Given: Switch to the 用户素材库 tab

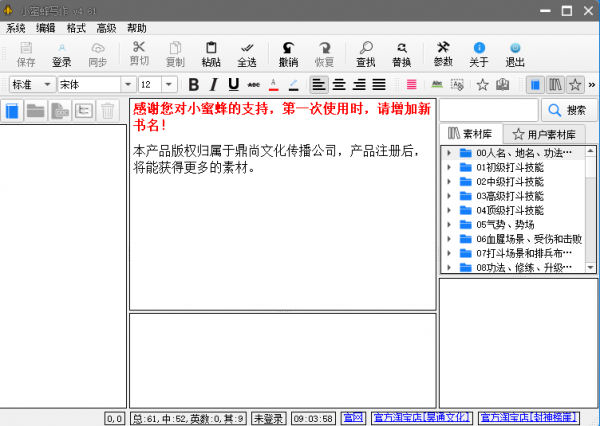Looking at the screenshot, I should point(544,133).
